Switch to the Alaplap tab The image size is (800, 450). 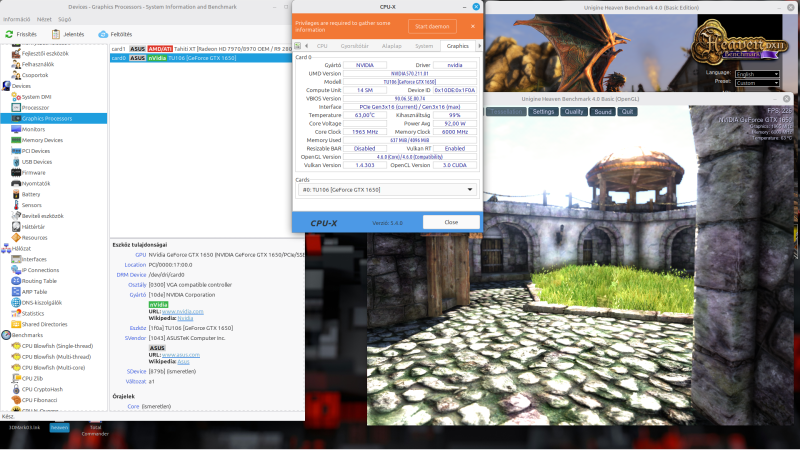pos(392,46)
